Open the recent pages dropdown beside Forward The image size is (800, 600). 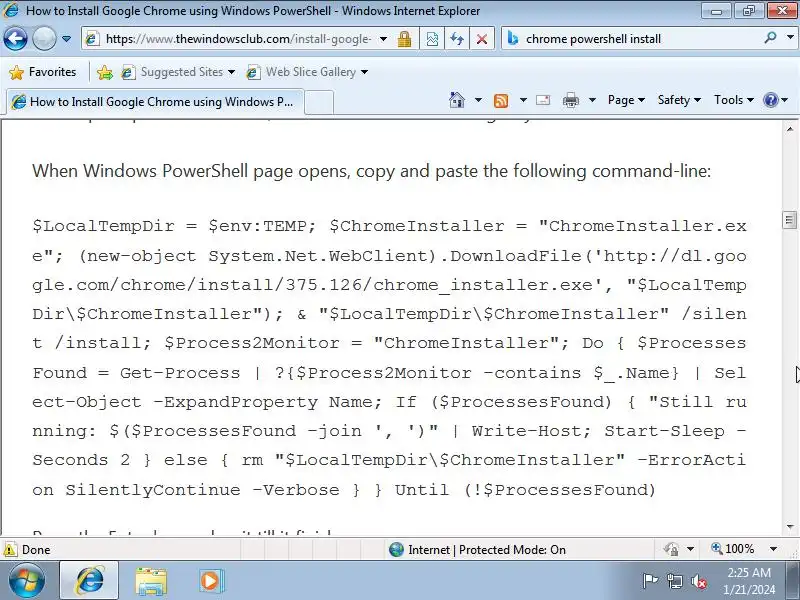(66, 39)
